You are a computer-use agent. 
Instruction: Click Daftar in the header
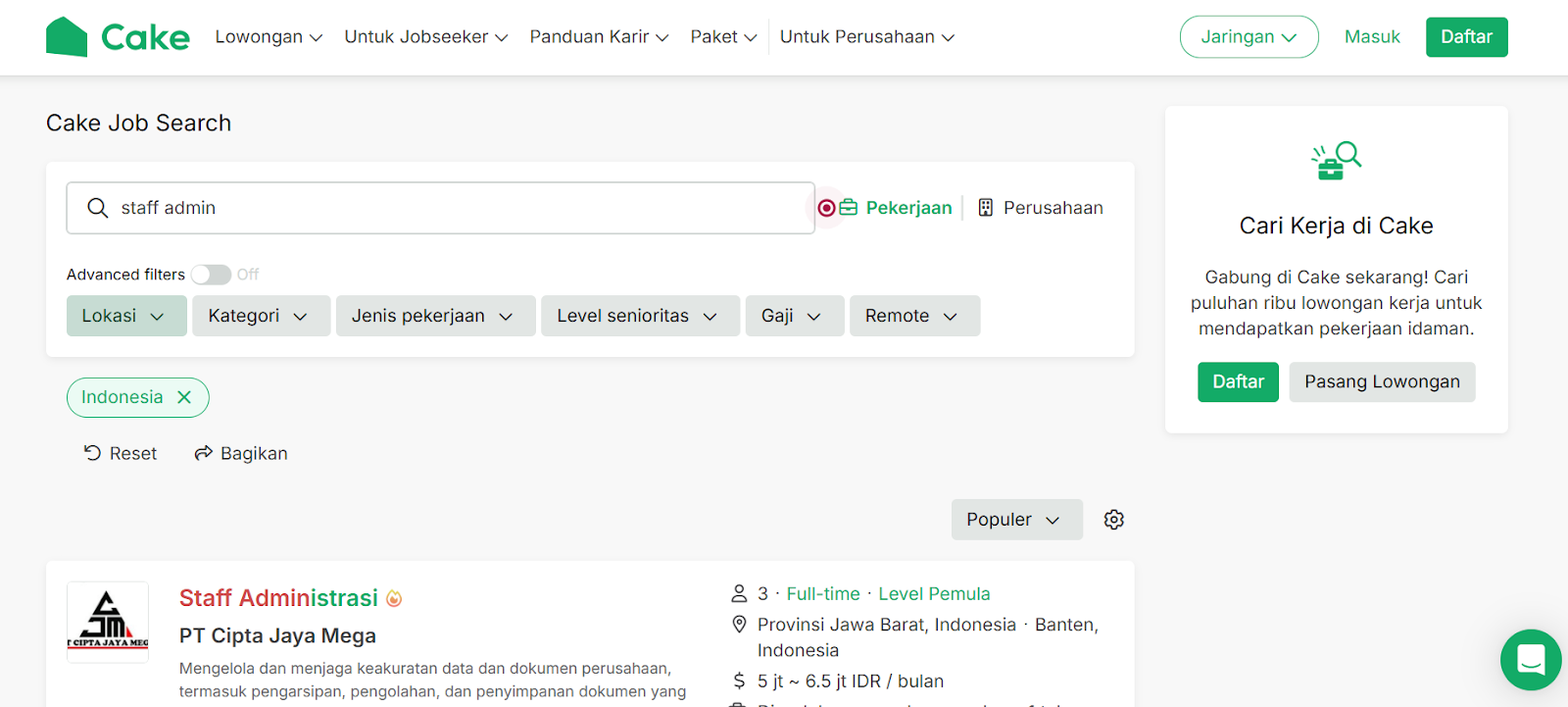(x=1466, y=37)
